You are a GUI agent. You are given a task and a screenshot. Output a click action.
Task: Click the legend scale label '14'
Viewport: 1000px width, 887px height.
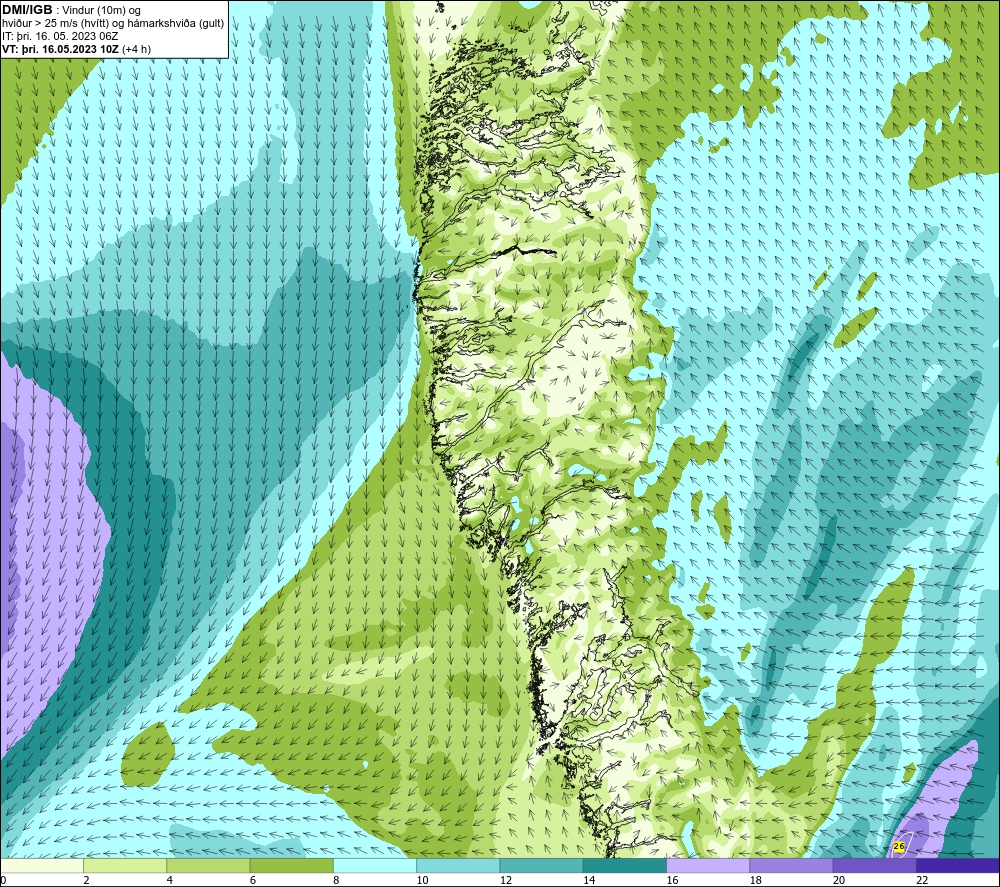[x=589, y=880]
